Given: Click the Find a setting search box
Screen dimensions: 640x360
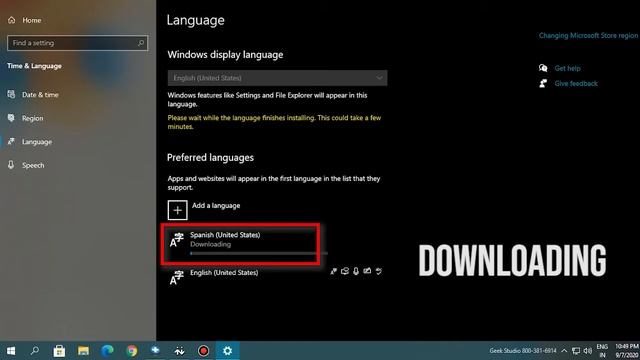Looking at the screenshot, I should coord(78,43).
